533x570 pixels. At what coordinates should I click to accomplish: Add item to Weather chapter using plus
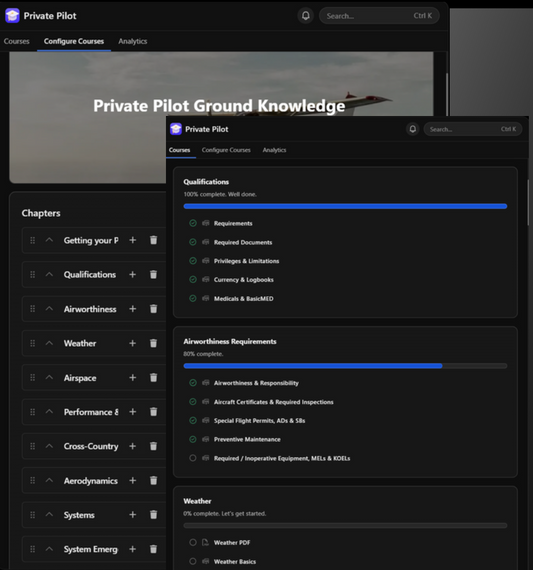[x=133, y=343]
